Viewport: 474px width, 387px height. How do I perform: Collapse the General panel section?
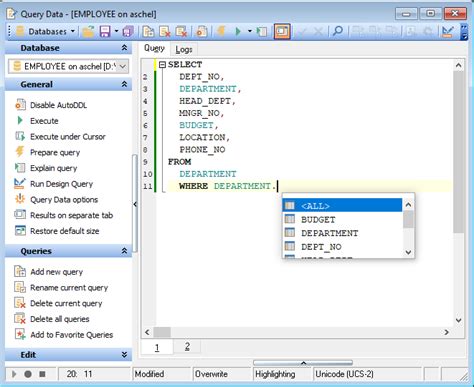point(124,84)
